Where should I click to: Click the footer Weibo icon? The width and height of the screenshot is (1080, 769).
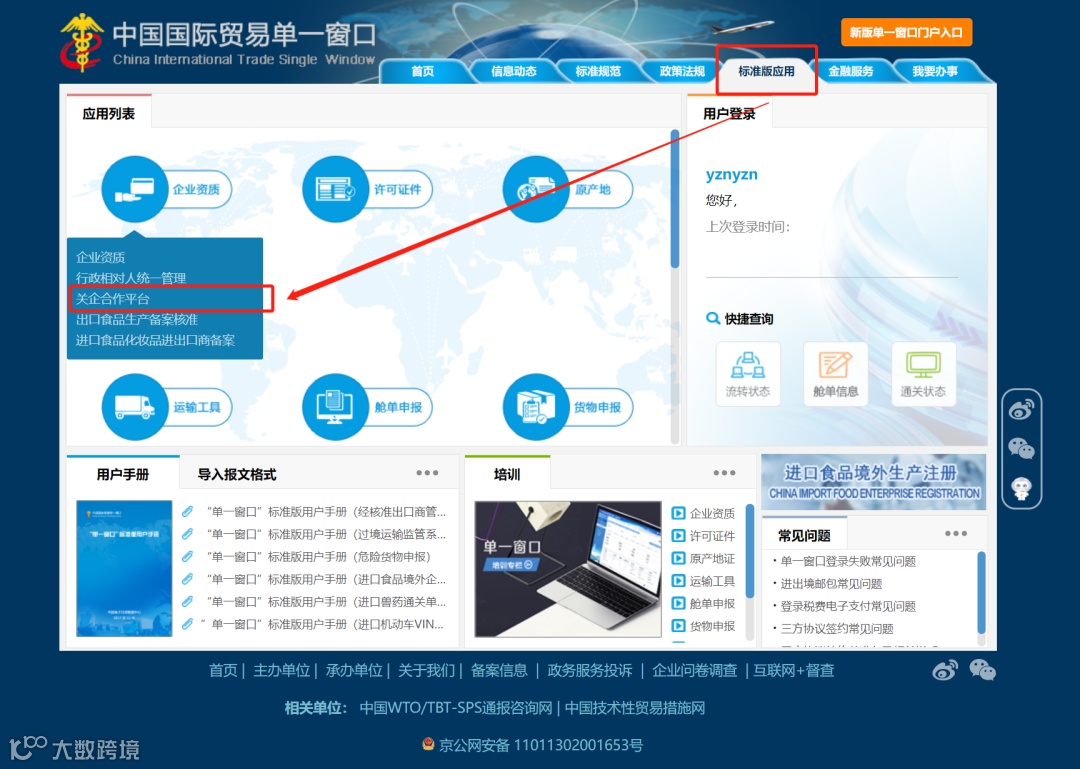945,670
